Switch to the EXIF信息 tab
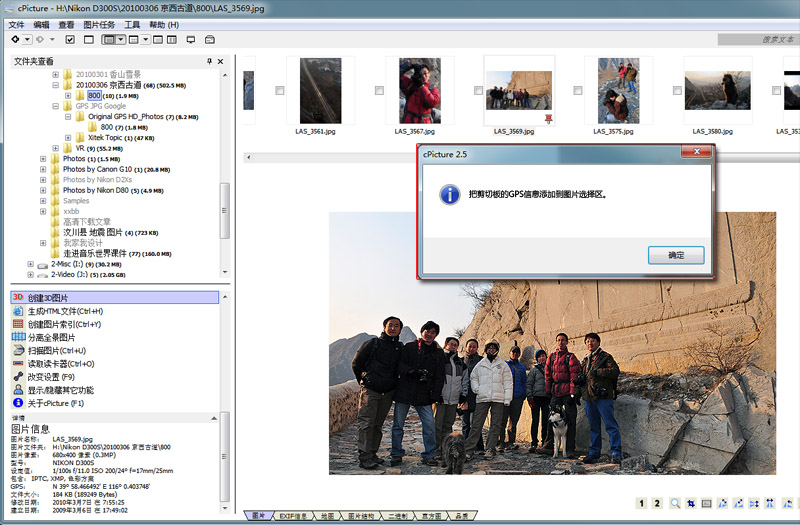Image resolution: width=800 pixels, height=525 pixels. (x=295, y=516)
